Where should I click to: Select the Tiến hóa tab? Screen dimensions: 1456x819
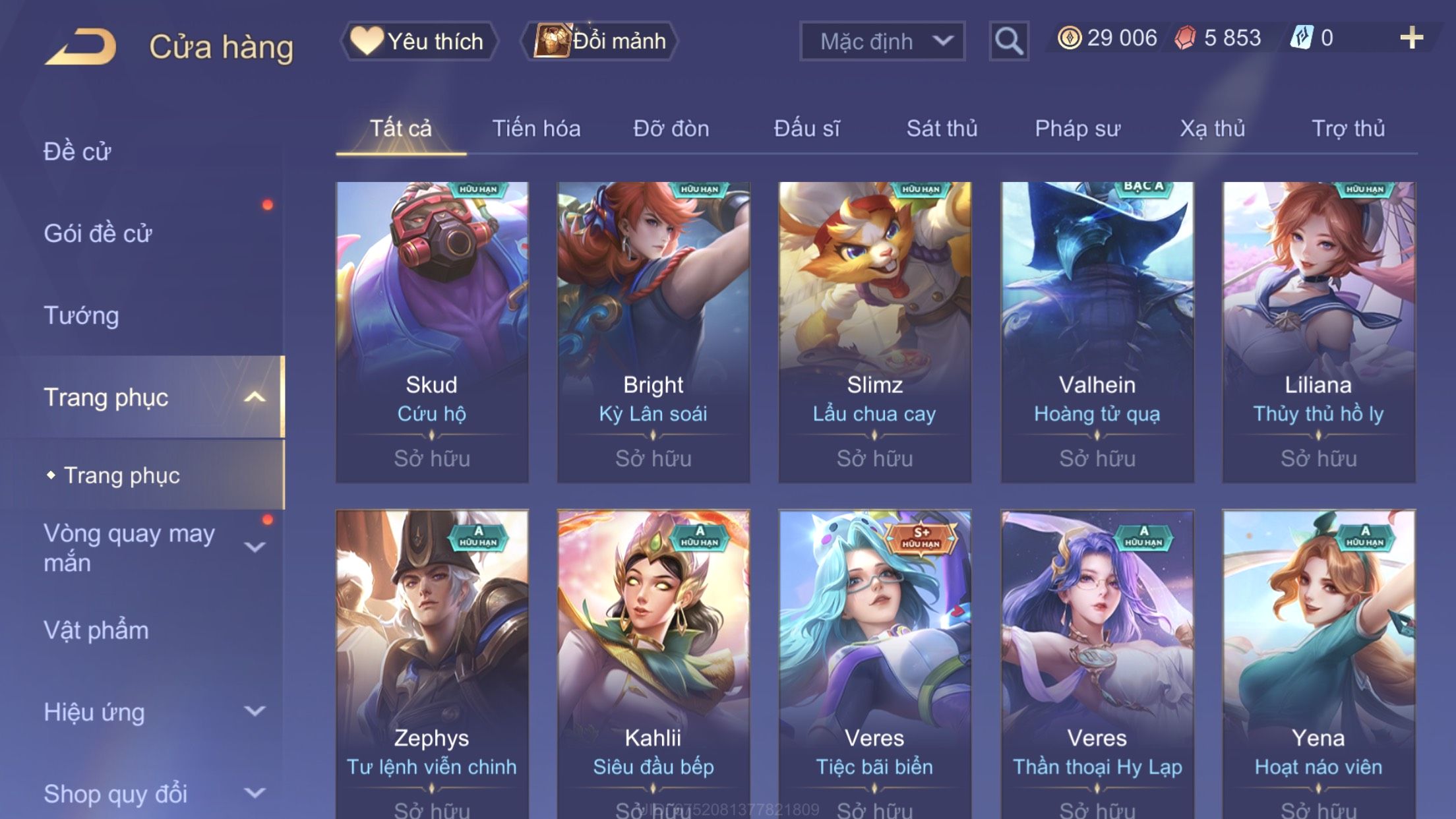[x=536, y=128]
